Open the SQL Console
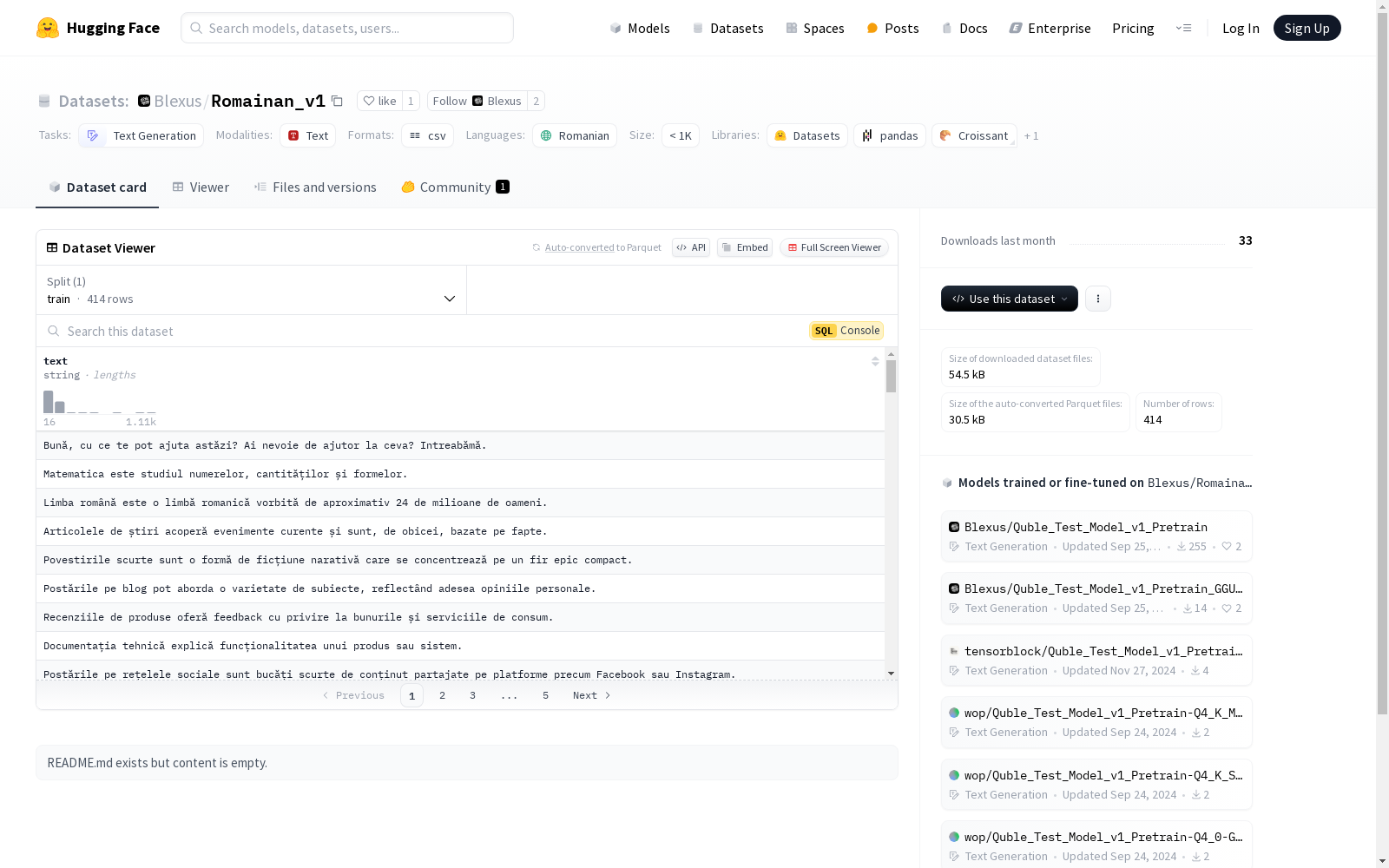 pyautogui.click(x=846, y=331)
